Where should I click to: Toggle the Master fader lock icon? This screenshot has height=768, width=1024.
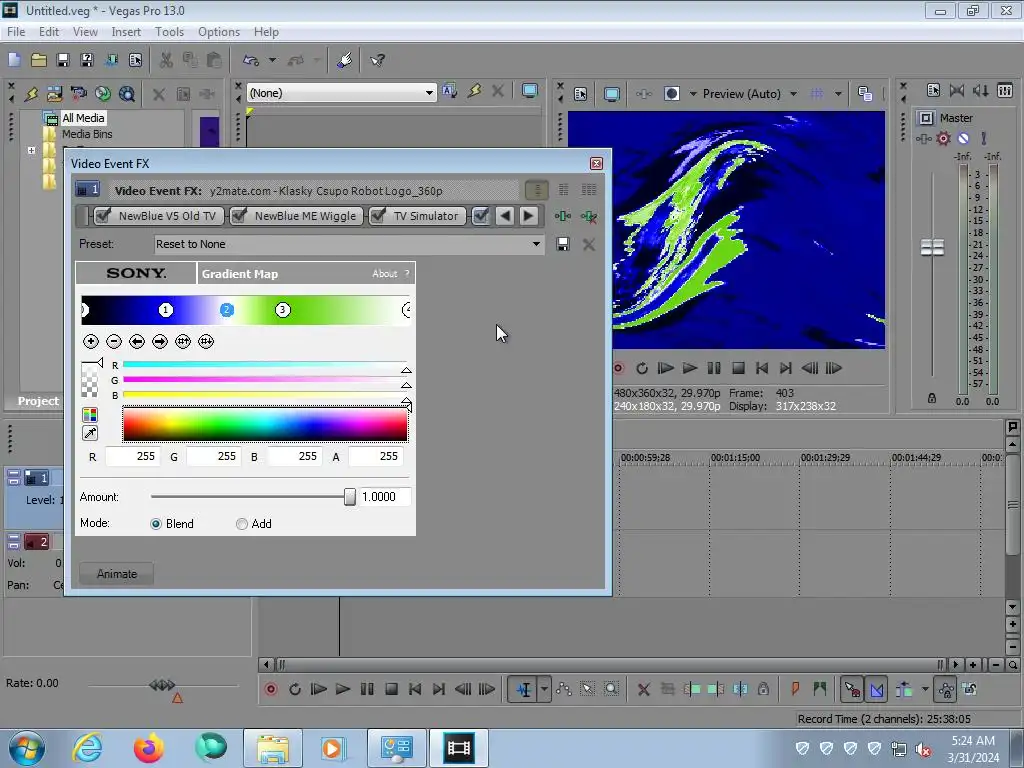tap(932, 398)
